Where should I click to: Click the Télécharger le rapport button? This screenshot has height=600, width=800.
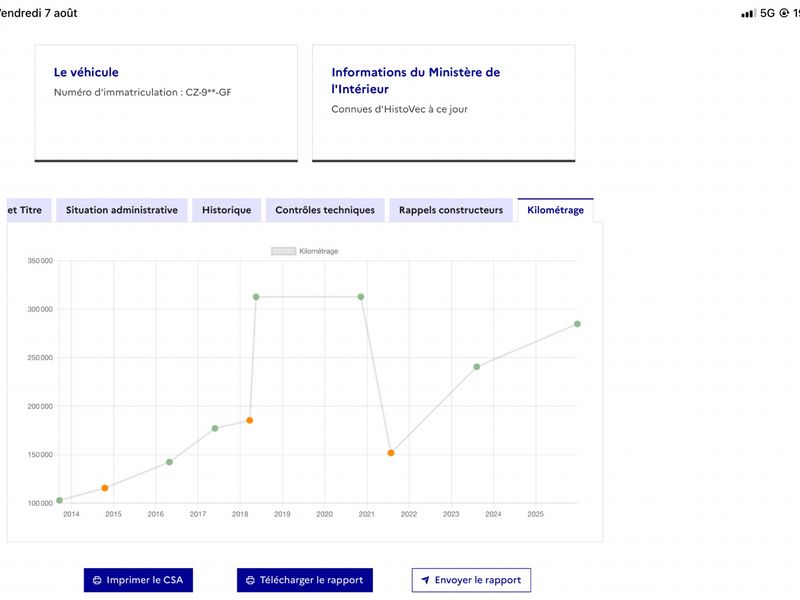point(305,580)
